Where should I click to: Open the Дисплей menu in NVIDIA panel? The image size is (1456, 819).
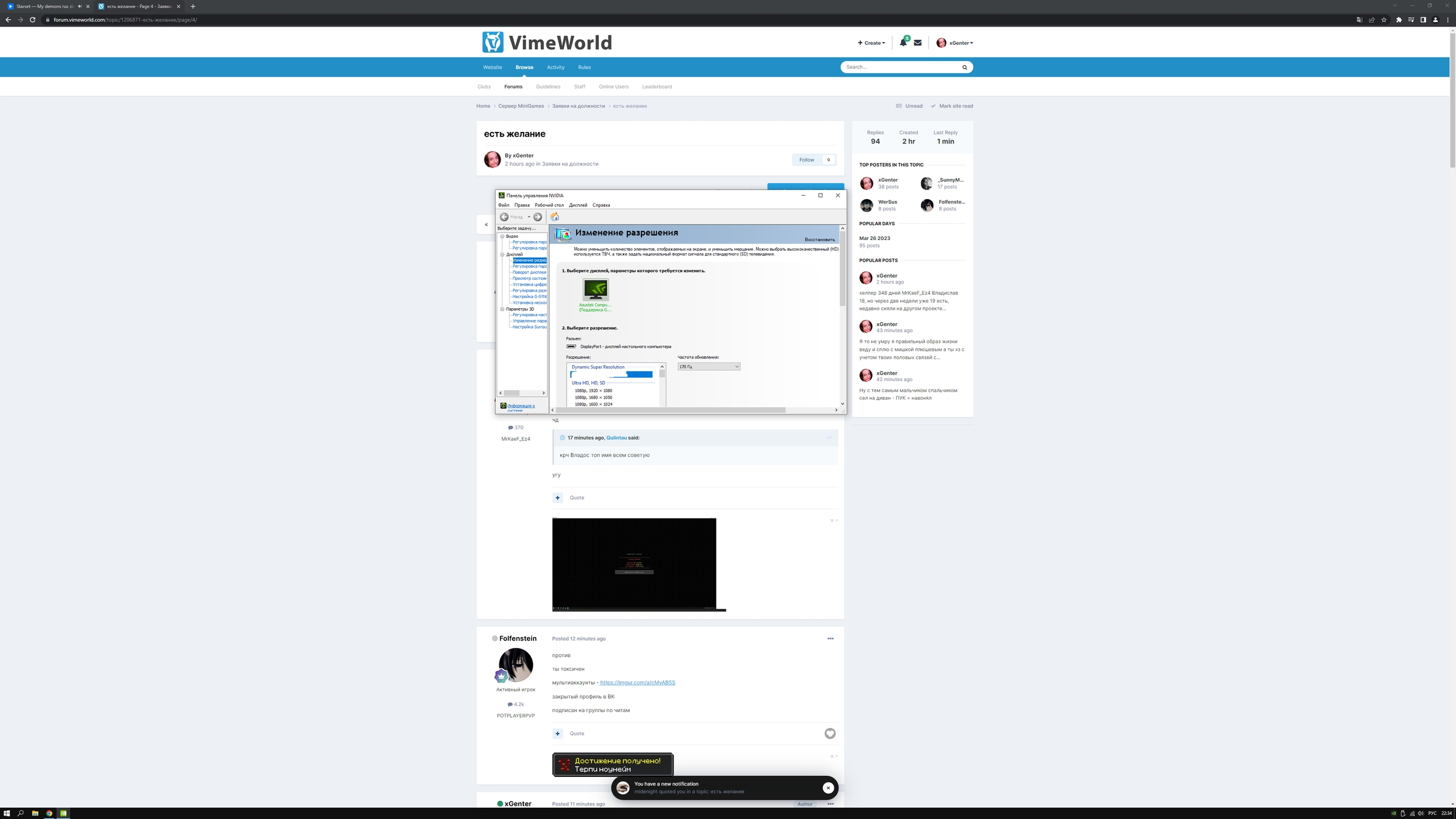click(577, 205)
